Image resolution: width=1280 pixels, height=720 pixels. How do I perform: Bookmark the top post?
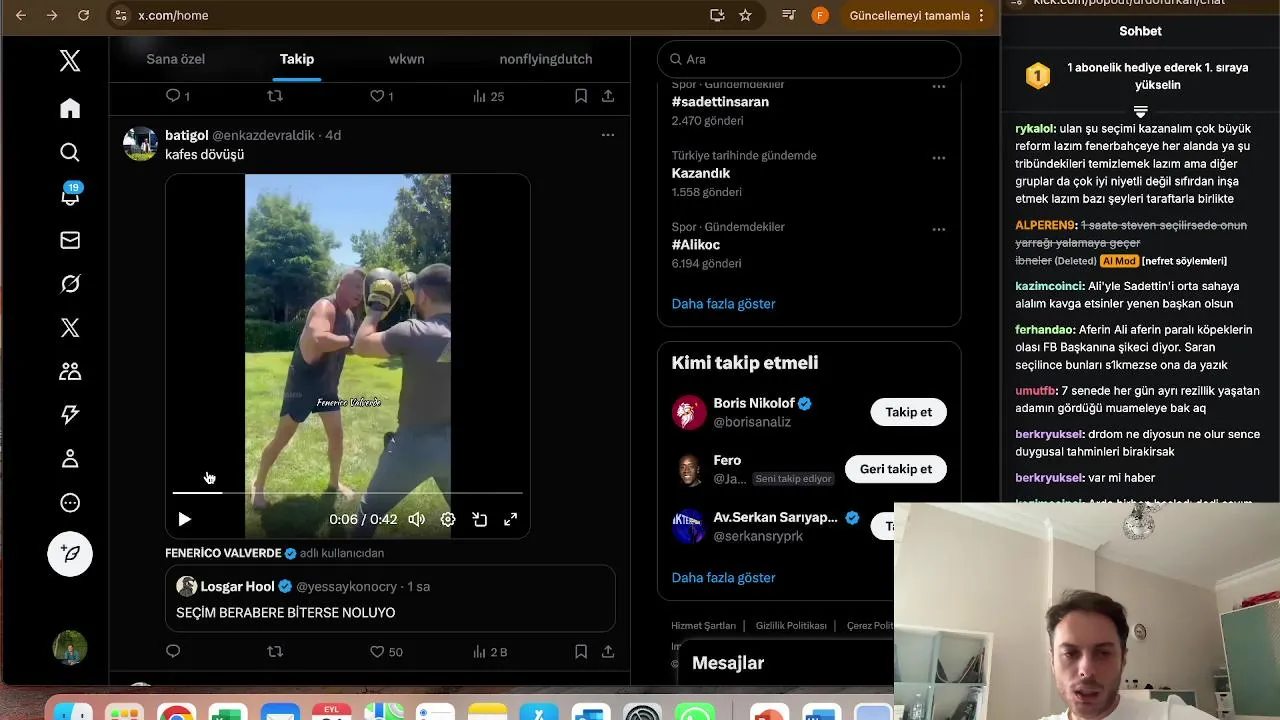[581, 96]
